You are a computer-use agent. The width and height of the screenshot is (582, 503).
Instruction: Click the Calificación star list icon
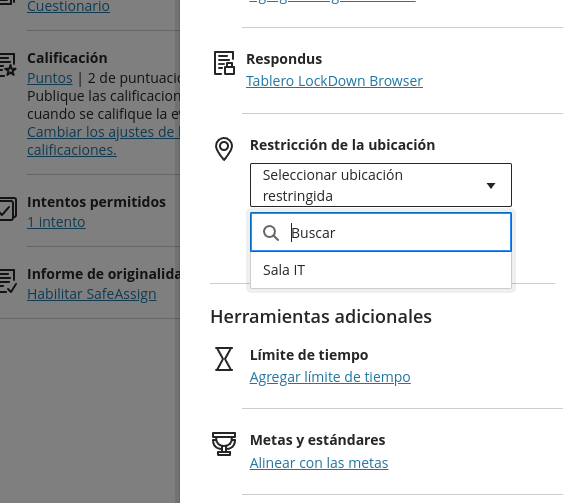(8, 65)
